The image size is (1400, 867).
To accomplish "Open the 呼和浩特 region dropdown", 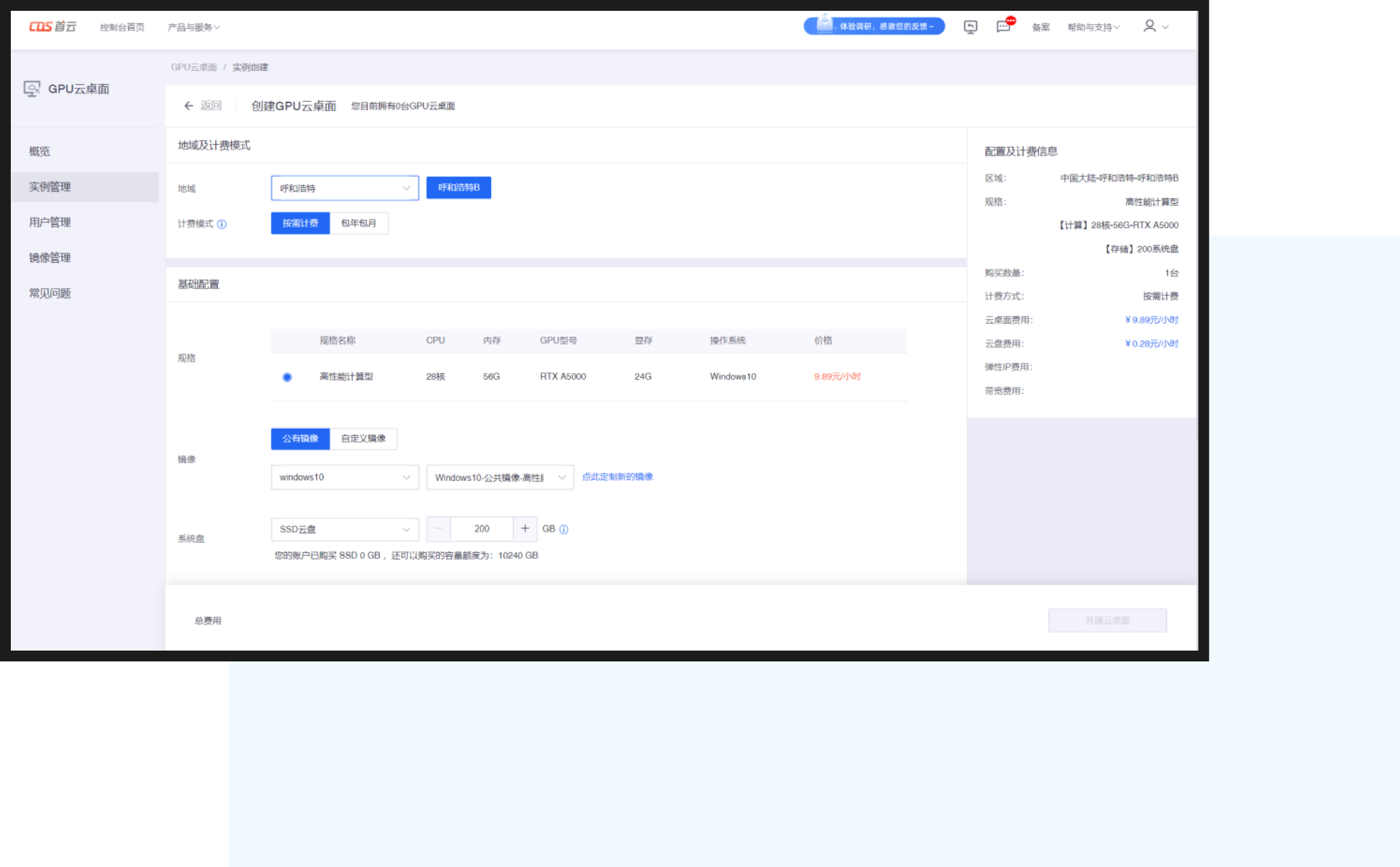I will [x=344, y=188].
